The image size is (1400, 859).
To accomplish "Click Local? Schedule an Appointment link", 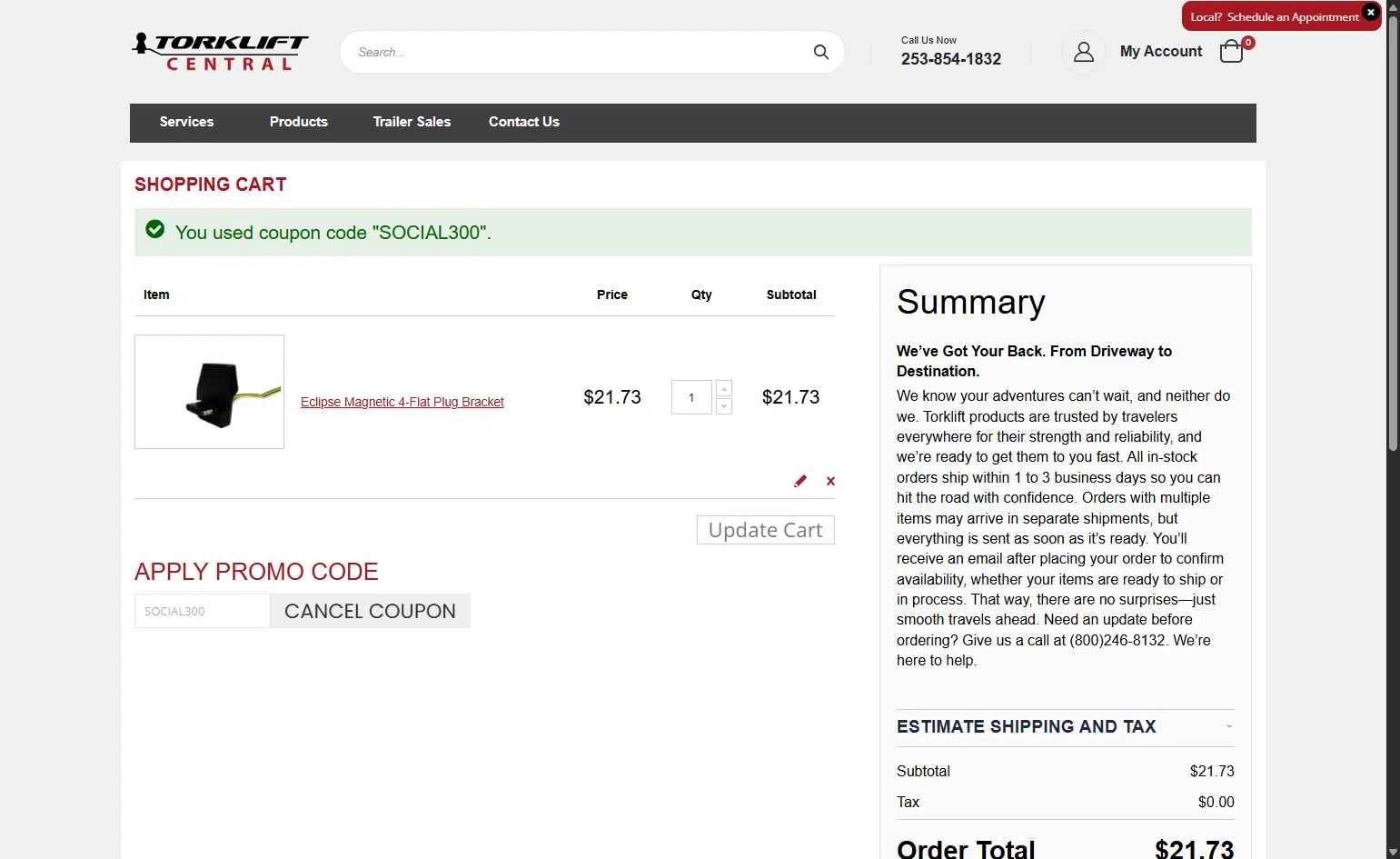I will [1275, 17].
